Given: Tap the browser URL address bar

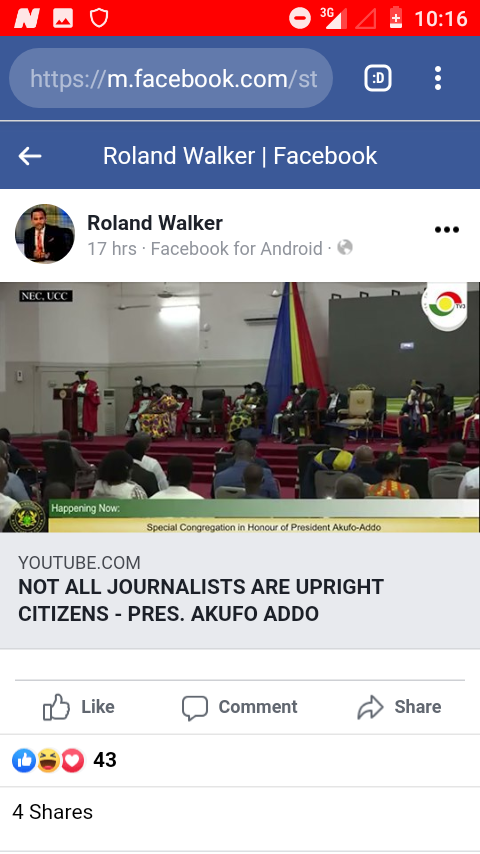Looking at the screenshot, I should pyautogui.click(x=171, y=78).
